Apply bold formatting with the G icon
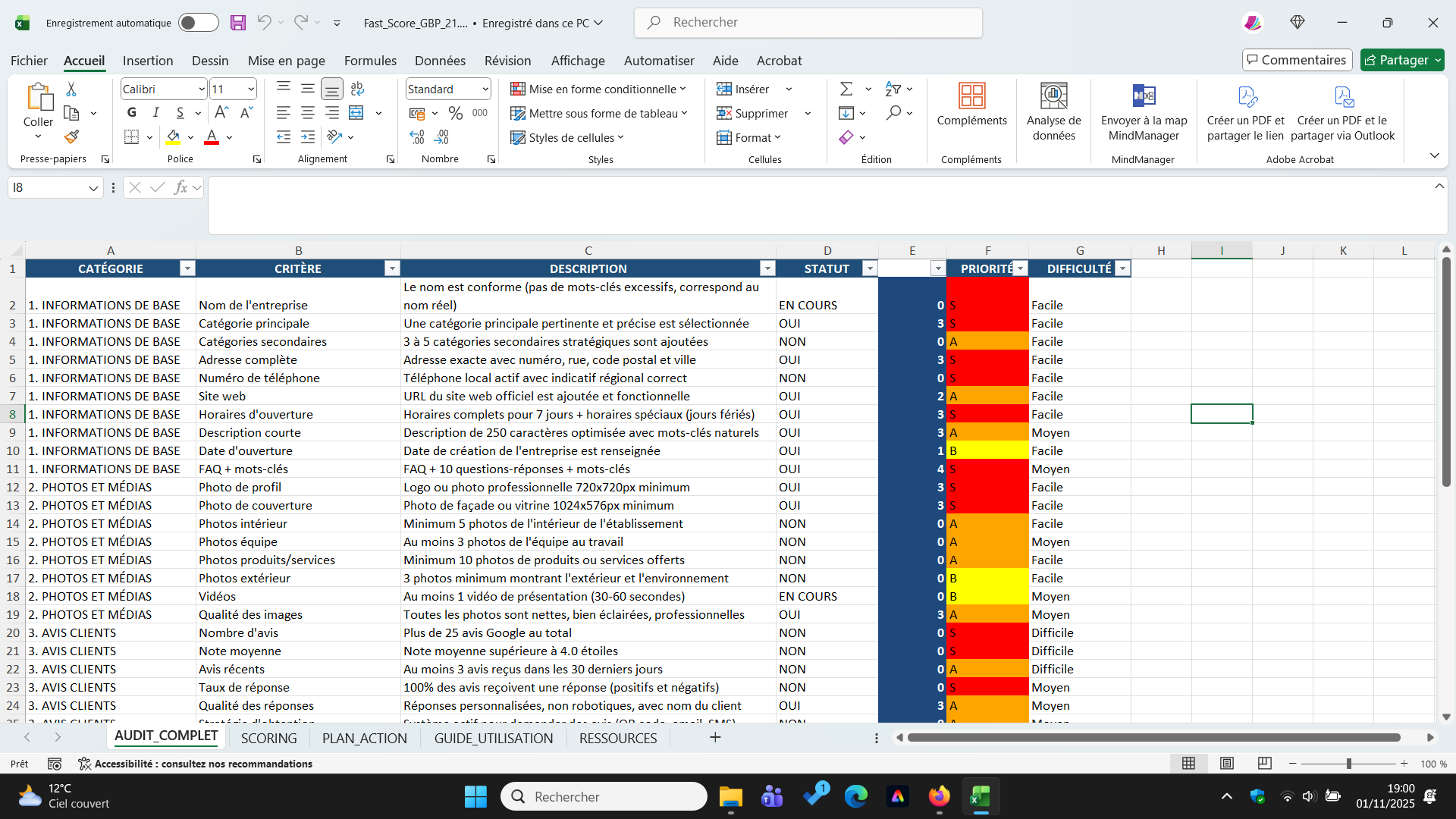 (x=131, y=112)
